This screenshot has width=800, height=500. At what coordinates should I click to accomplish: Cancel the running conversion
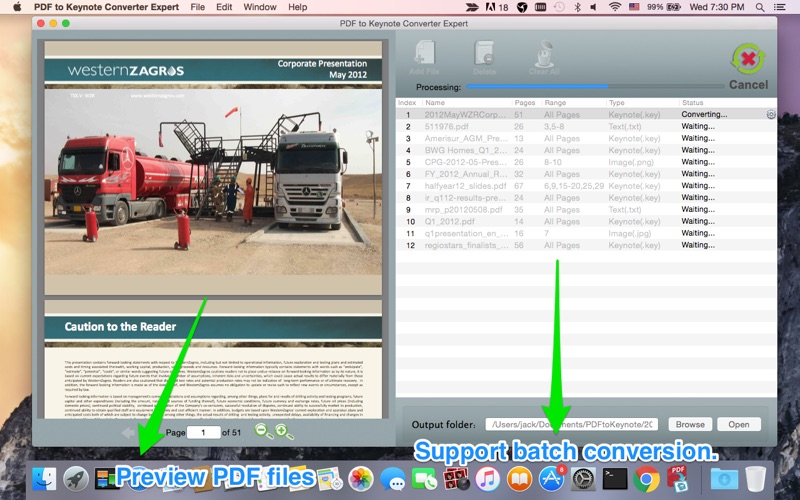click(748, 67)
